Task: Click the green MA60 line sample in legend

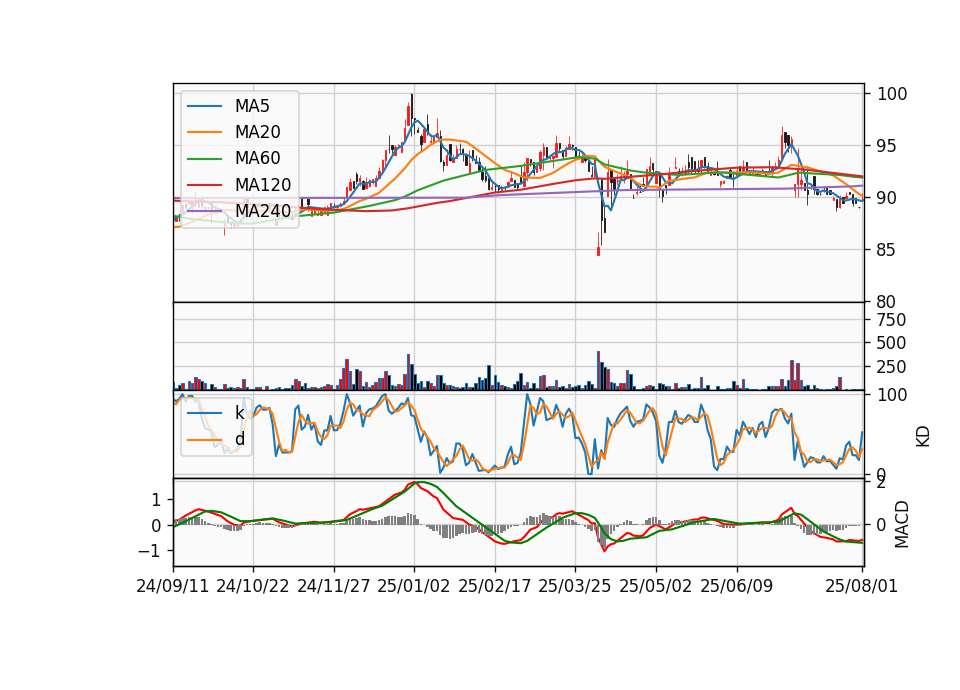Action: 204,159
